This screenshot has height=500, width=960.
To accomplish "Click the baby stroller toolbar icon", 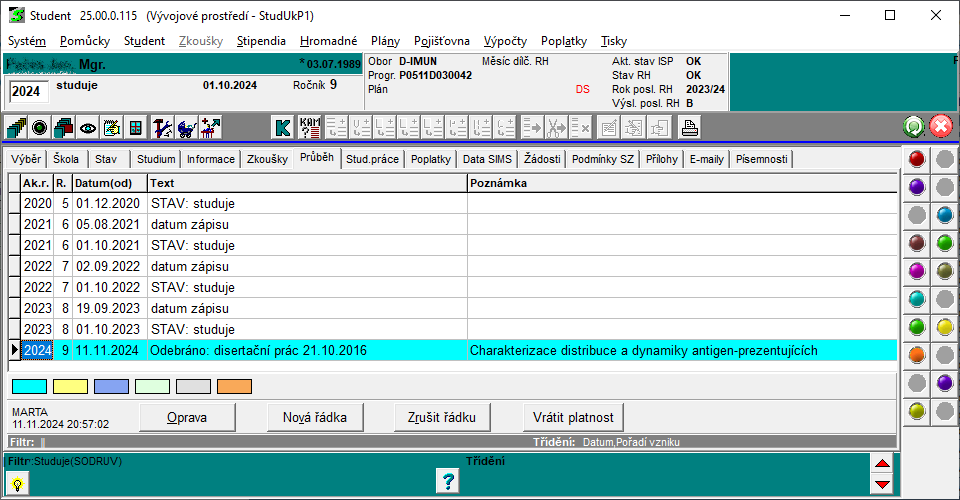I will (186, 127).
